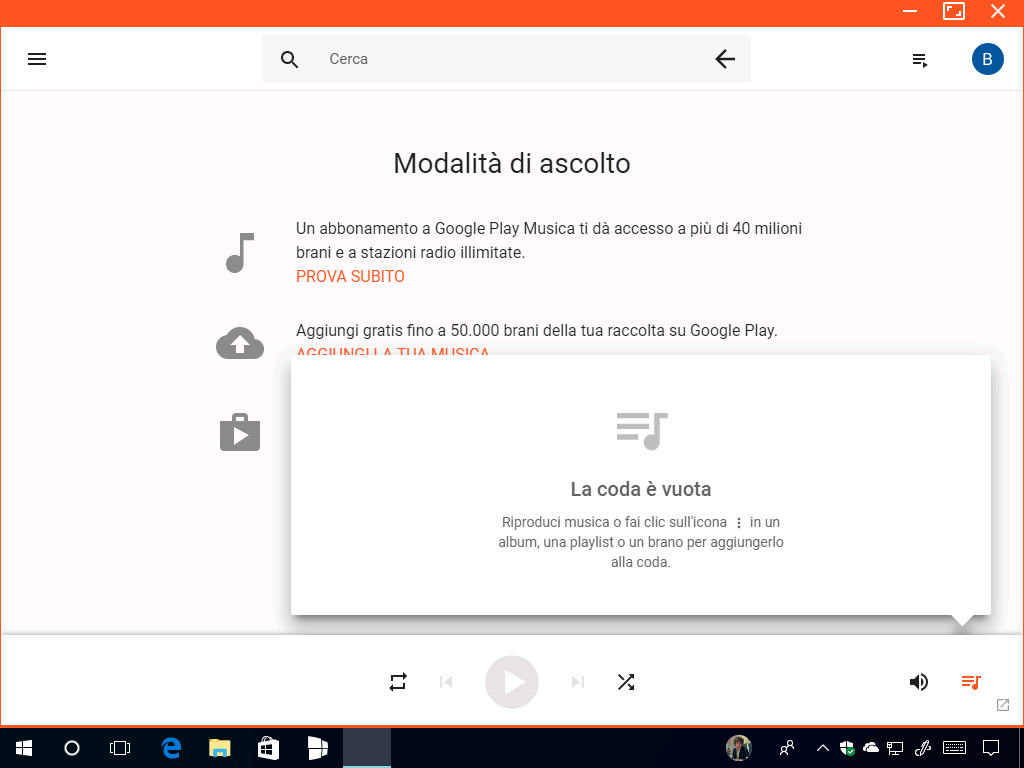Click the 'Modalità di ascolto' heading
The image size is (1024, 768).
pos(511,163)
